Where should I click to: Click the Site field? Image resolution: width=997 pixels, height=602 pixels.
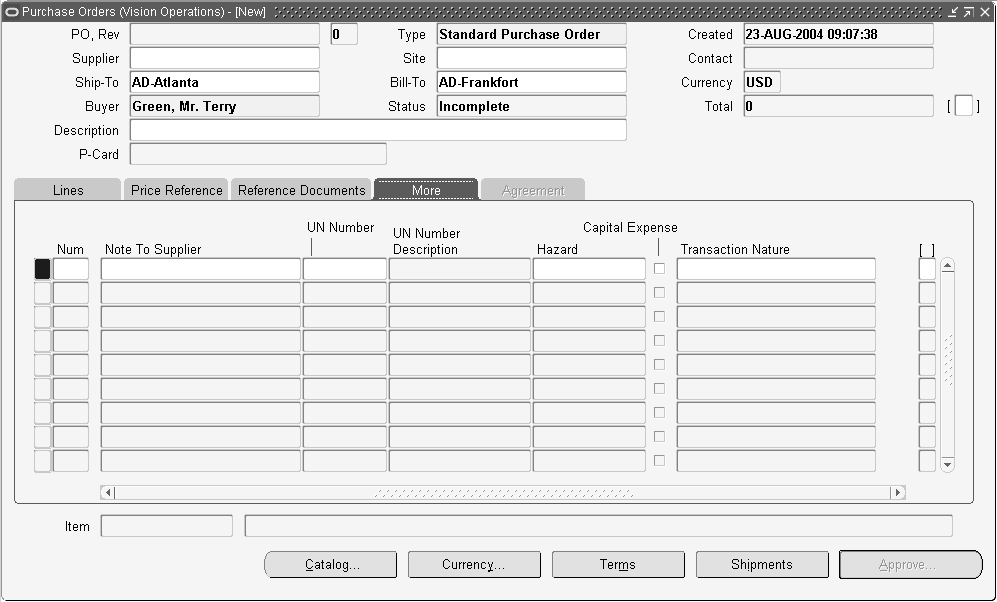click(532, 58)
